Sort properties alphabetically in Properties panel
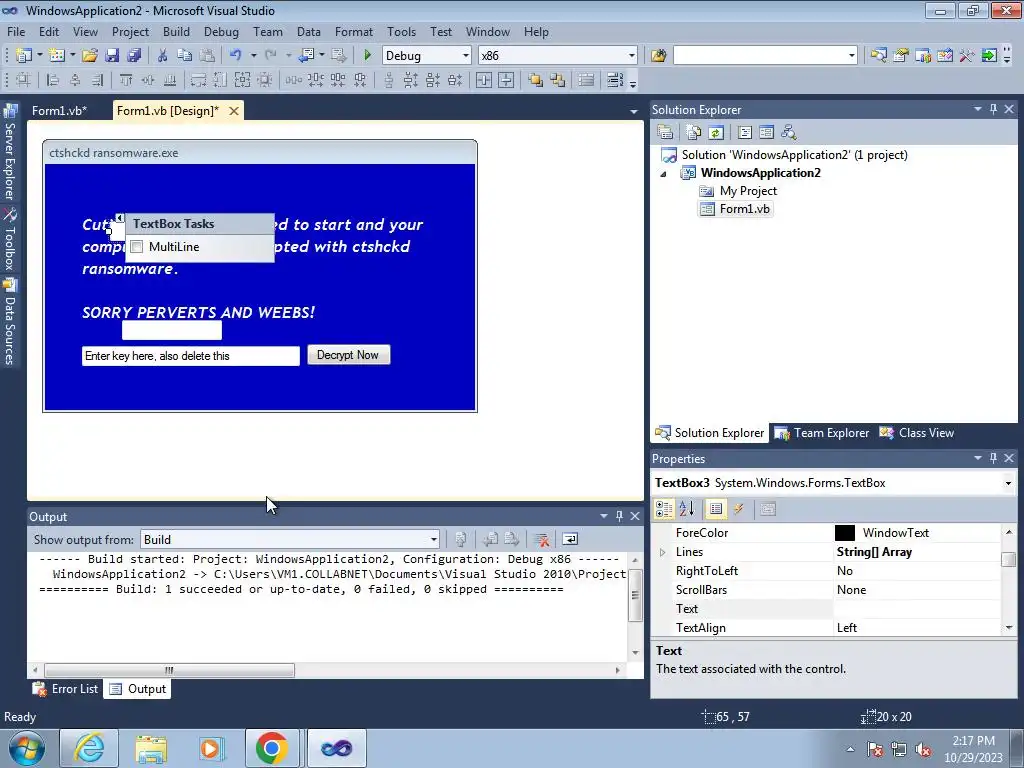This screenshot has width=1024, height=768. 686,509
